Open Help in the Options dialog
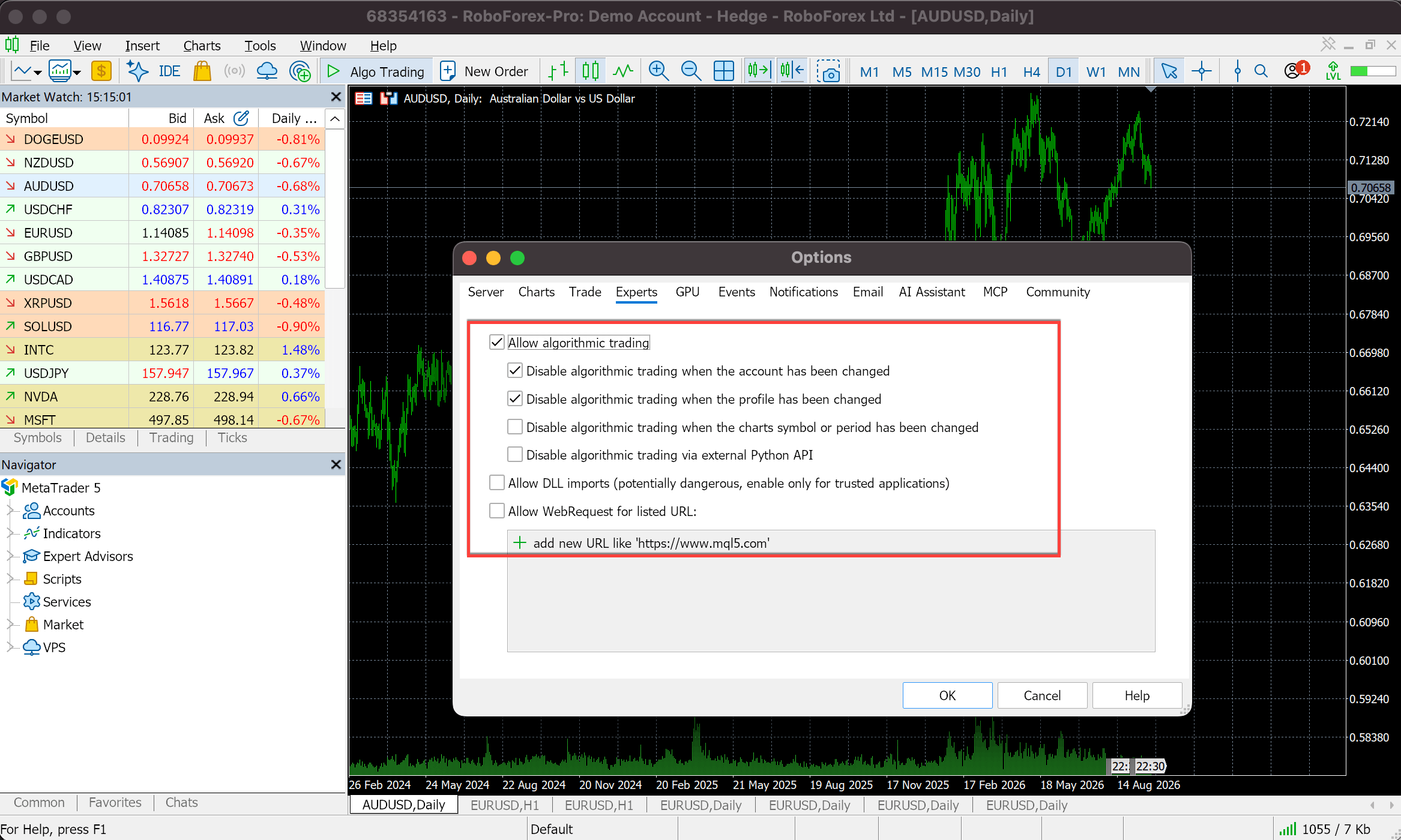 [x=1137, y=695]
